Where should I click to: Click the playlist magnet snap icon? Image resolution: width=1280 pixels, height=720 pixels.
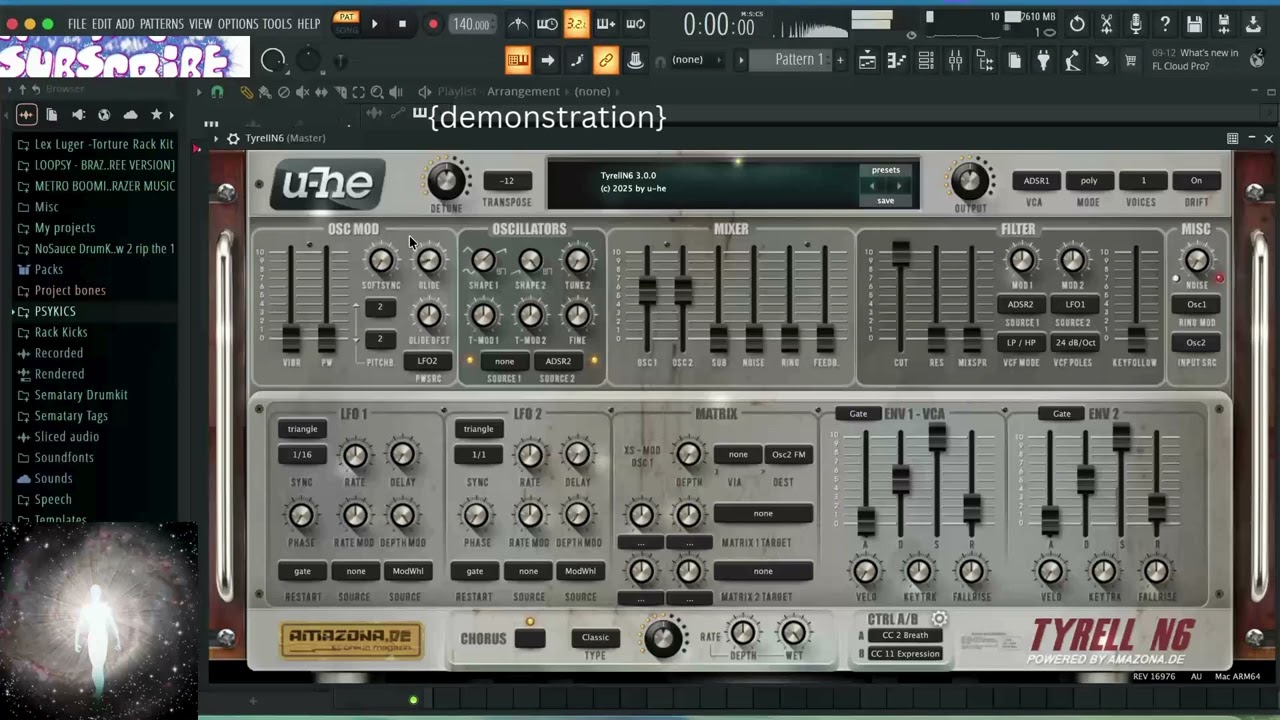click(x=217, y=92)
